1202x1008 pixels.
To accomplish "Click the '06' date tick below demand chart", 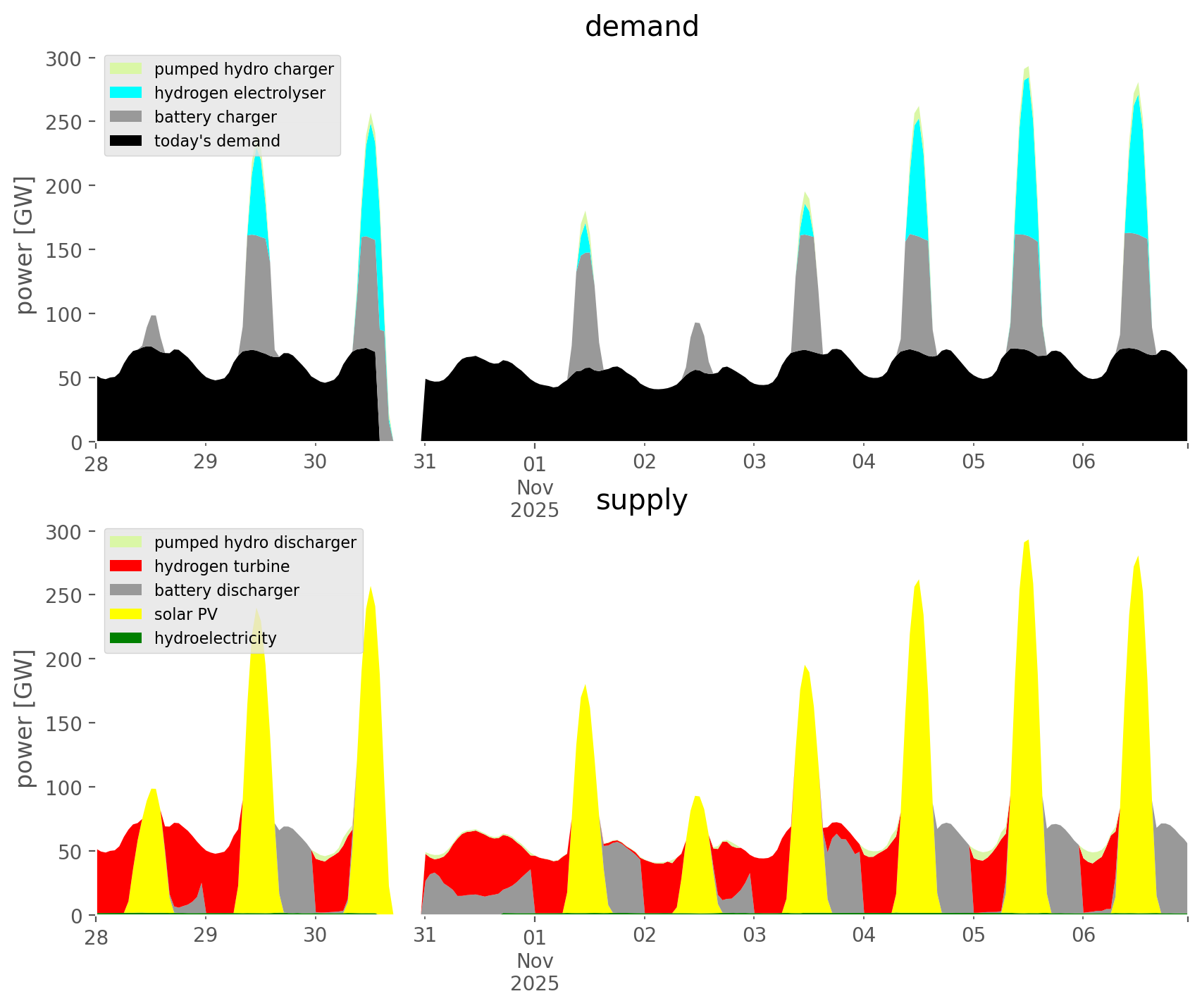I will [x=1084, y=462].
